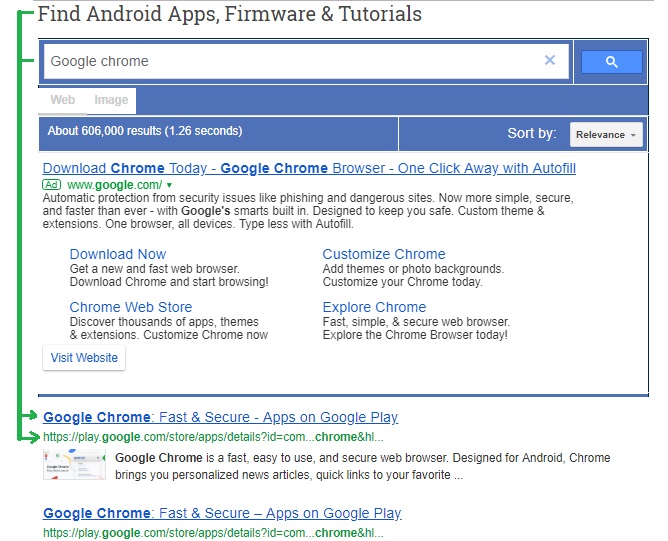The height and width of the screenshot is (541, 668).
Task: Click the Sort by: label
Action: tap(532, 133)
